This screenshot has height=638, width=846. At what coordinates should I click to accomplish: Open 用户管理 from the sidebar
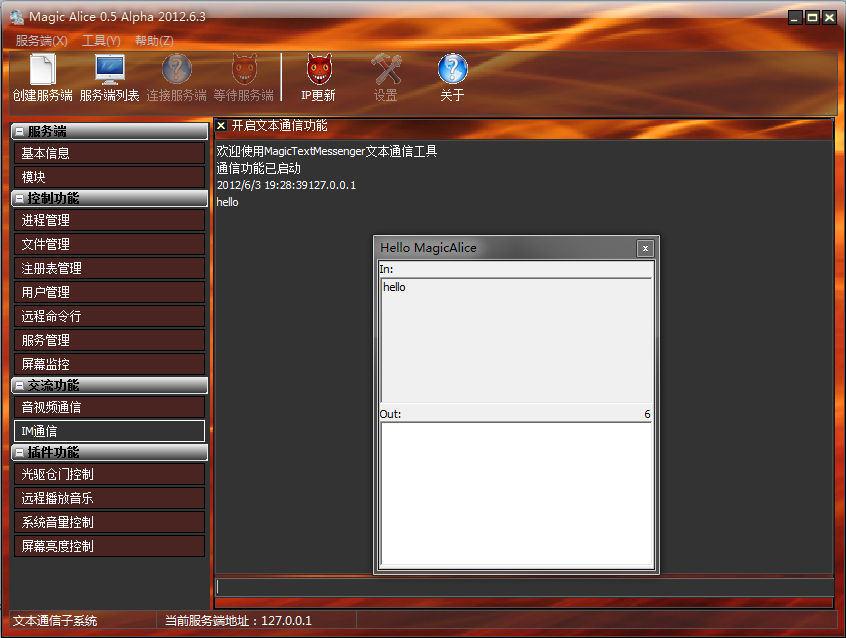tap(110, 292)
